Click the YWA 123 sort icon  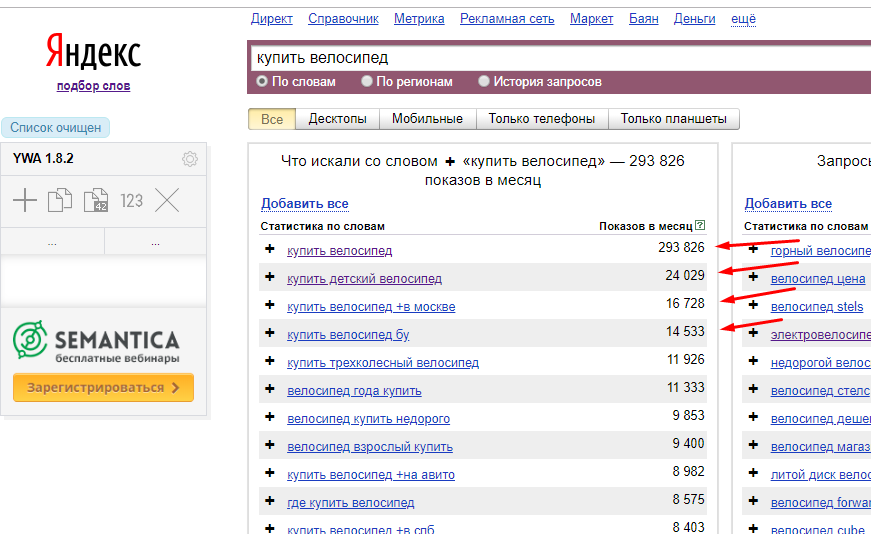coord(132,201)
